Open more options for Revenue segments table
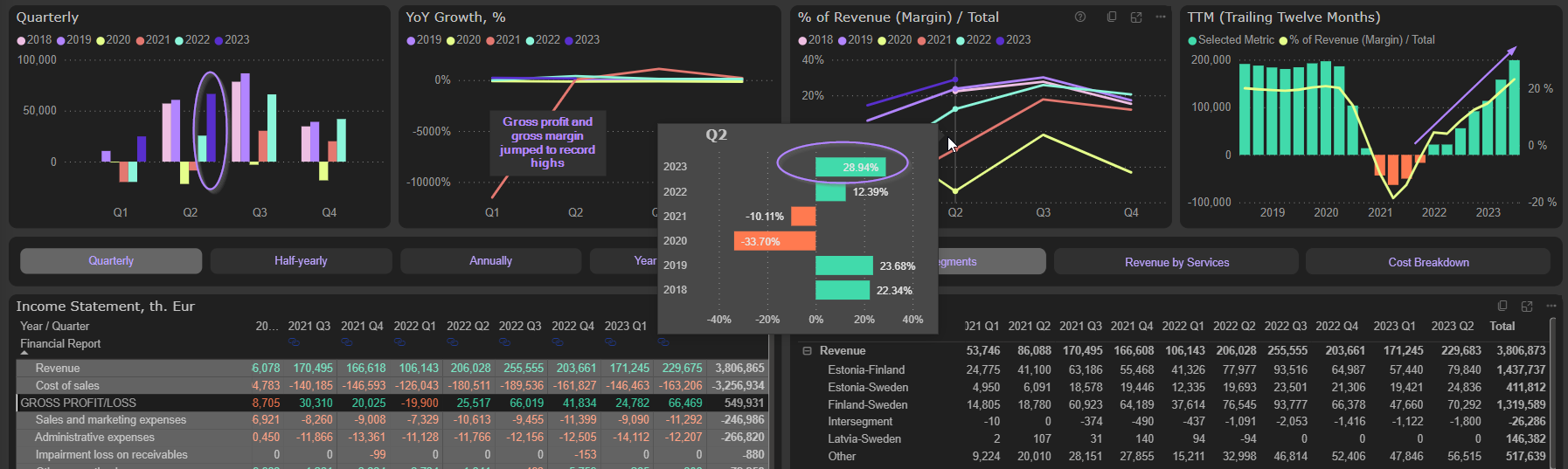Screen dimensions: 1568x469 click(1551, 306)
